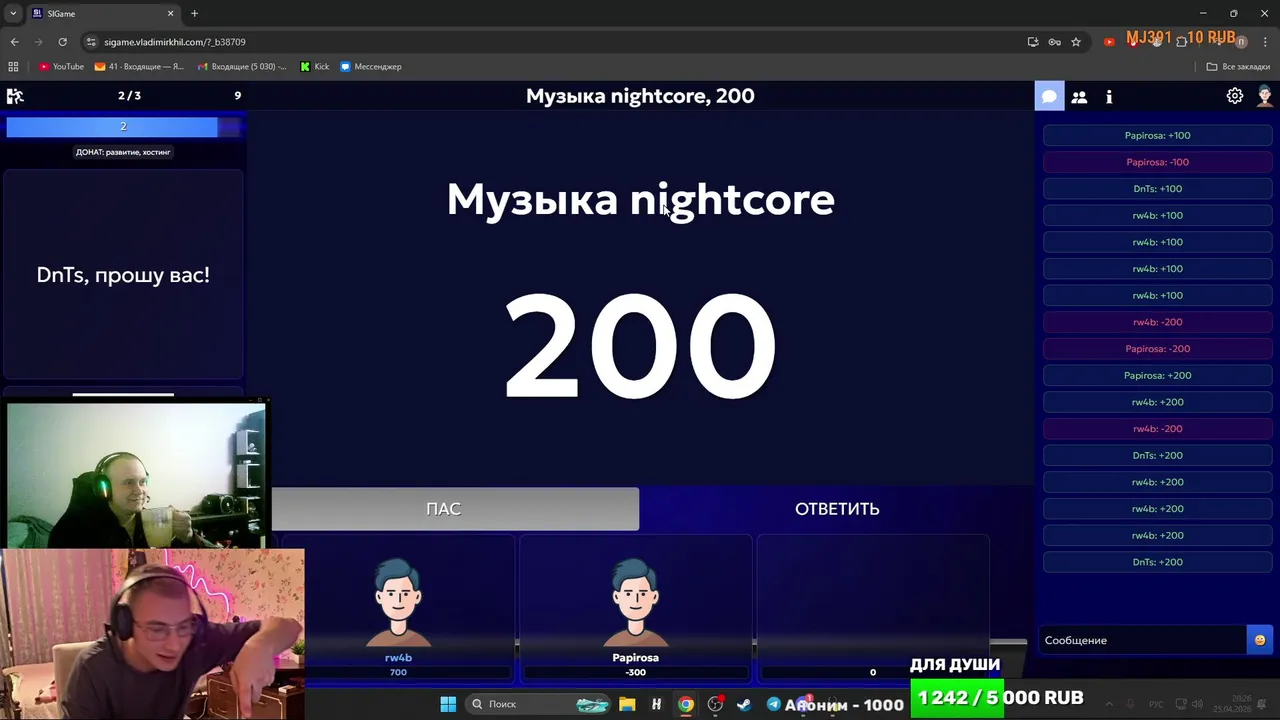
Task: Open the Kick bookmark
Action: [315, 67]
